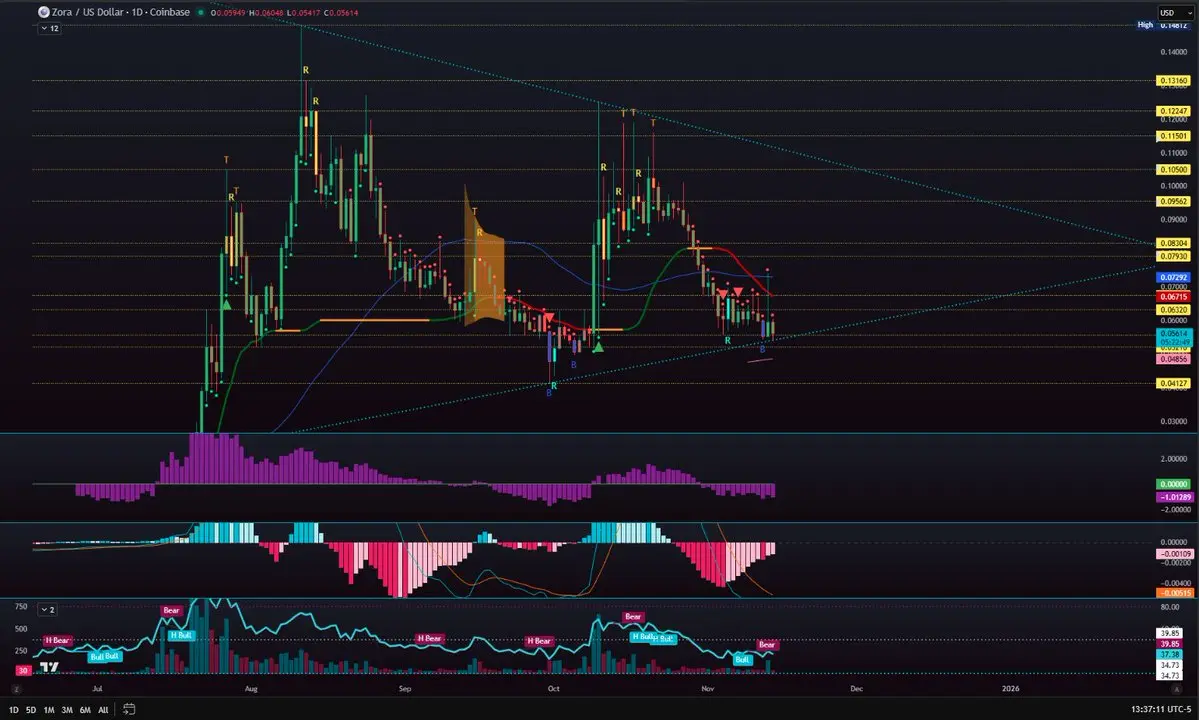This screenshot has height=720, width=1199.
Task: Select the 1D time range
Action: point(14,710)
